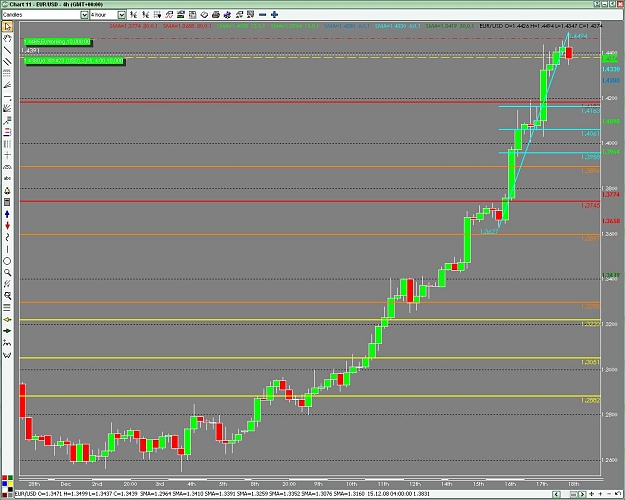Pick the green color swatch
The image size is (625, 500).
point(10,478)
